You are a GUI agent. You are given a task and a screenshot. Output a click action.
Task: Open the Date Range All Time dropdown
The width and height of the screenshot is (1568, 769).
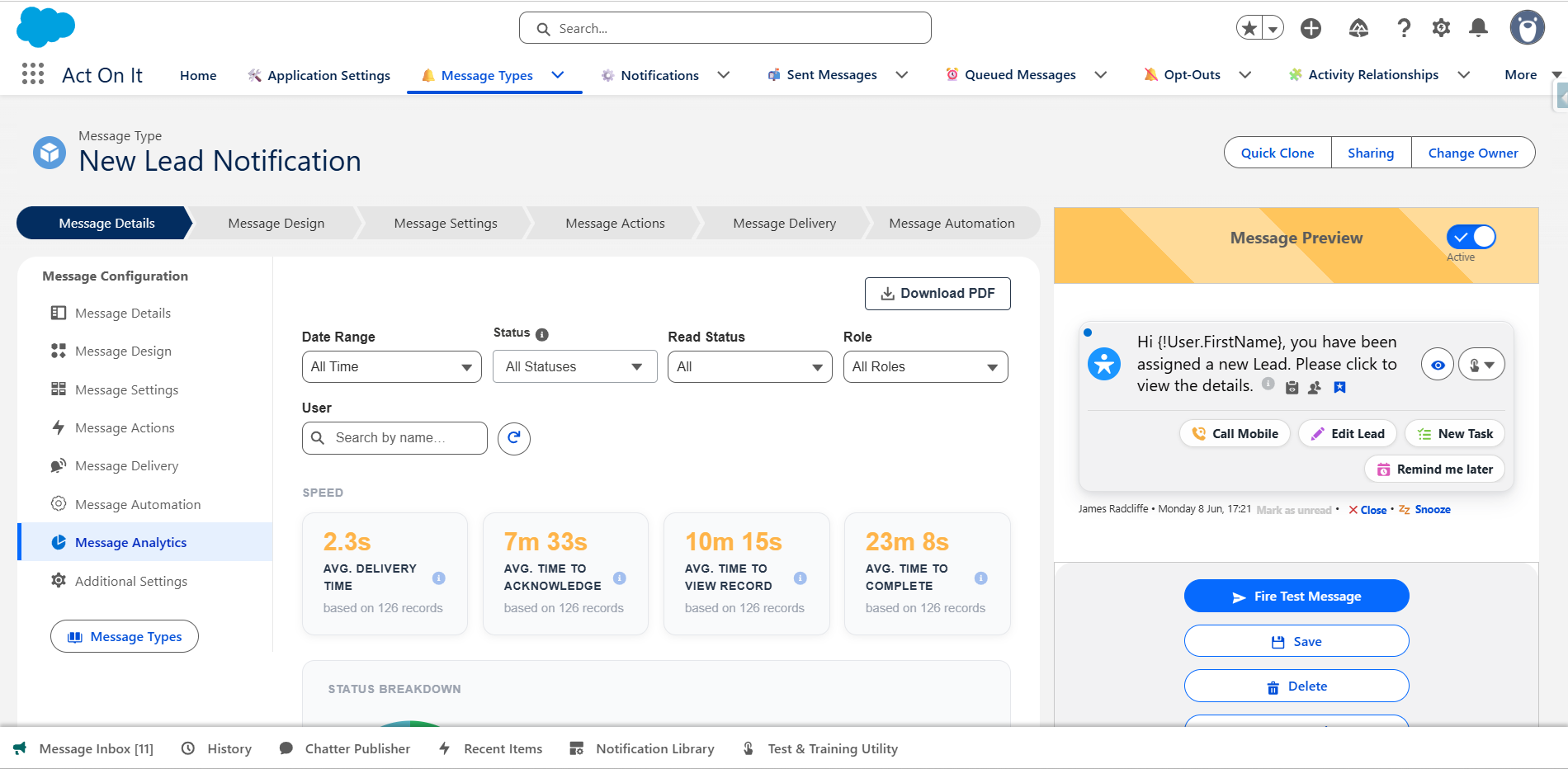[x=392, y=367]
